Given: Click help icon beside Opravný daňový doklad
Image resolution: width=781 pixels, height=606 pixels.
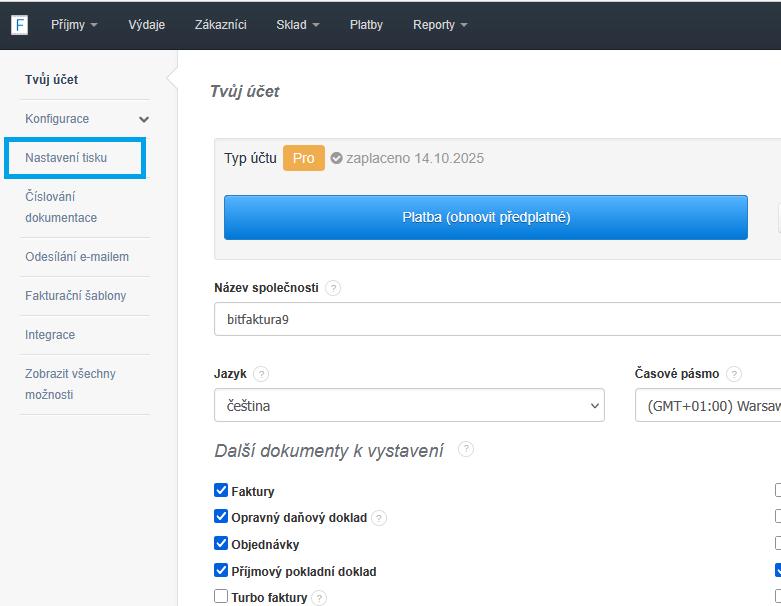Looking at the screenshot, I should pyautogui.click(x=379, y=518).
